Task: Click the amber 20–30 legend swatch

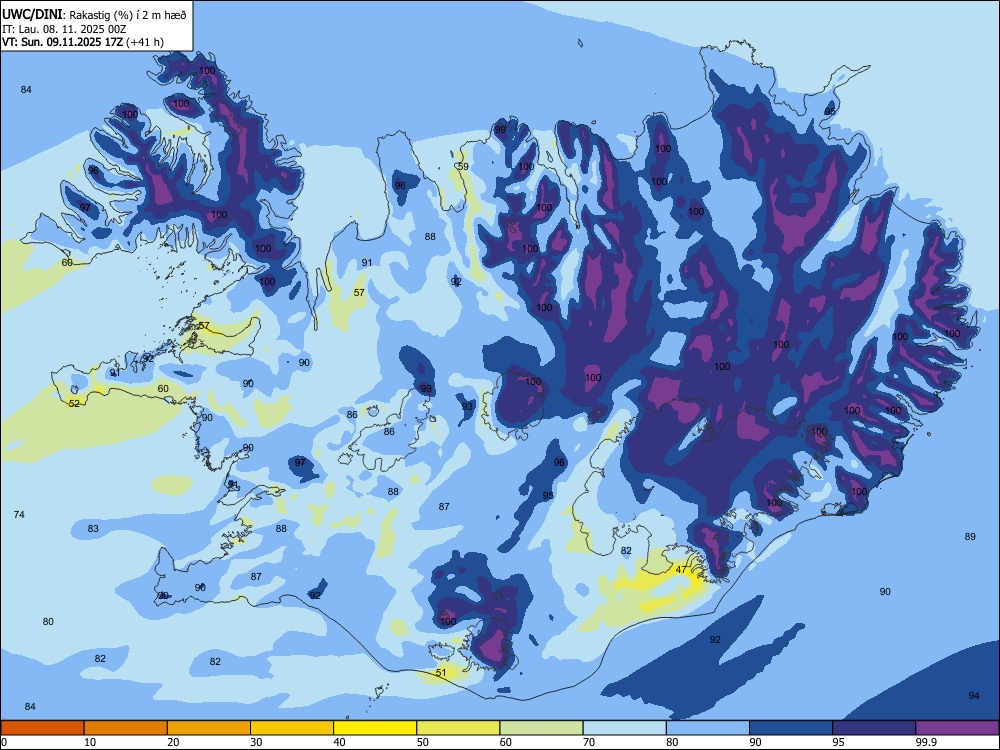Action: (209, 728)
